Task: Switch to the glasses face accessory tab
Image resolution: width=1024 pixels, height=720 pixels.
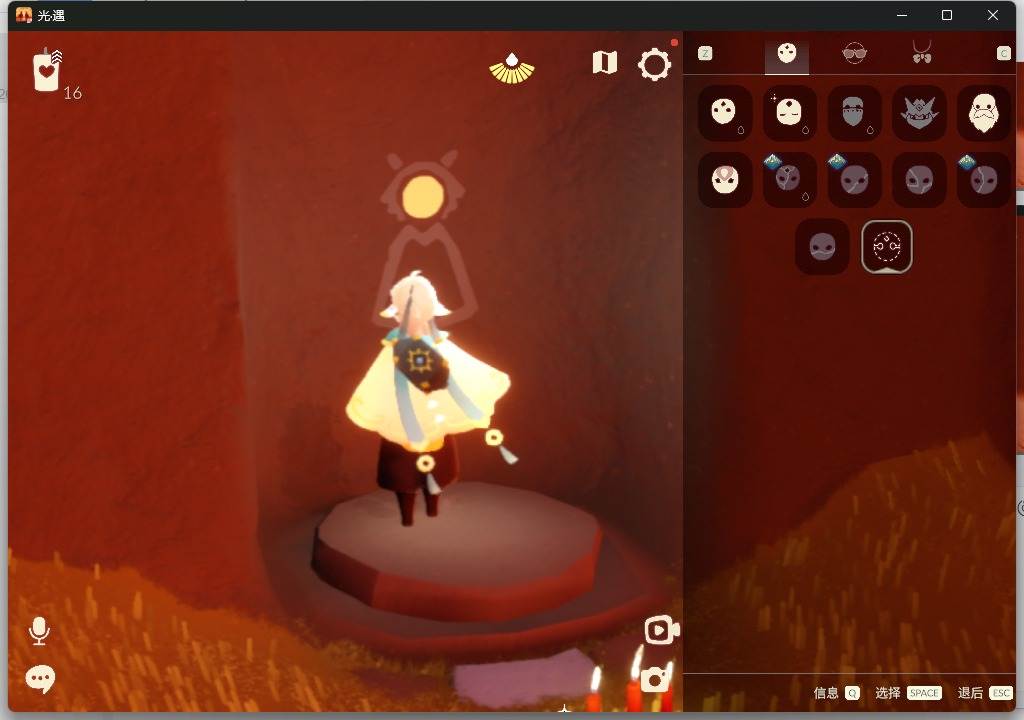Action: click(854, 53)
